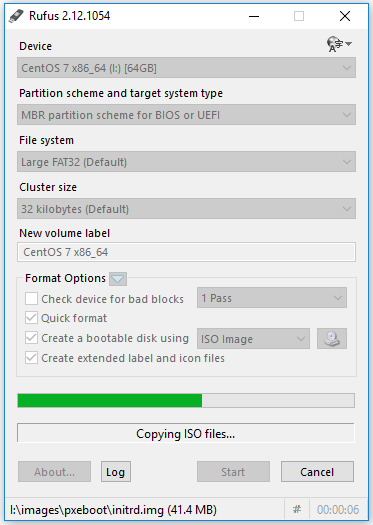Click the select ISO image disc icon
The image size is (373, 525).
point(332,339)
